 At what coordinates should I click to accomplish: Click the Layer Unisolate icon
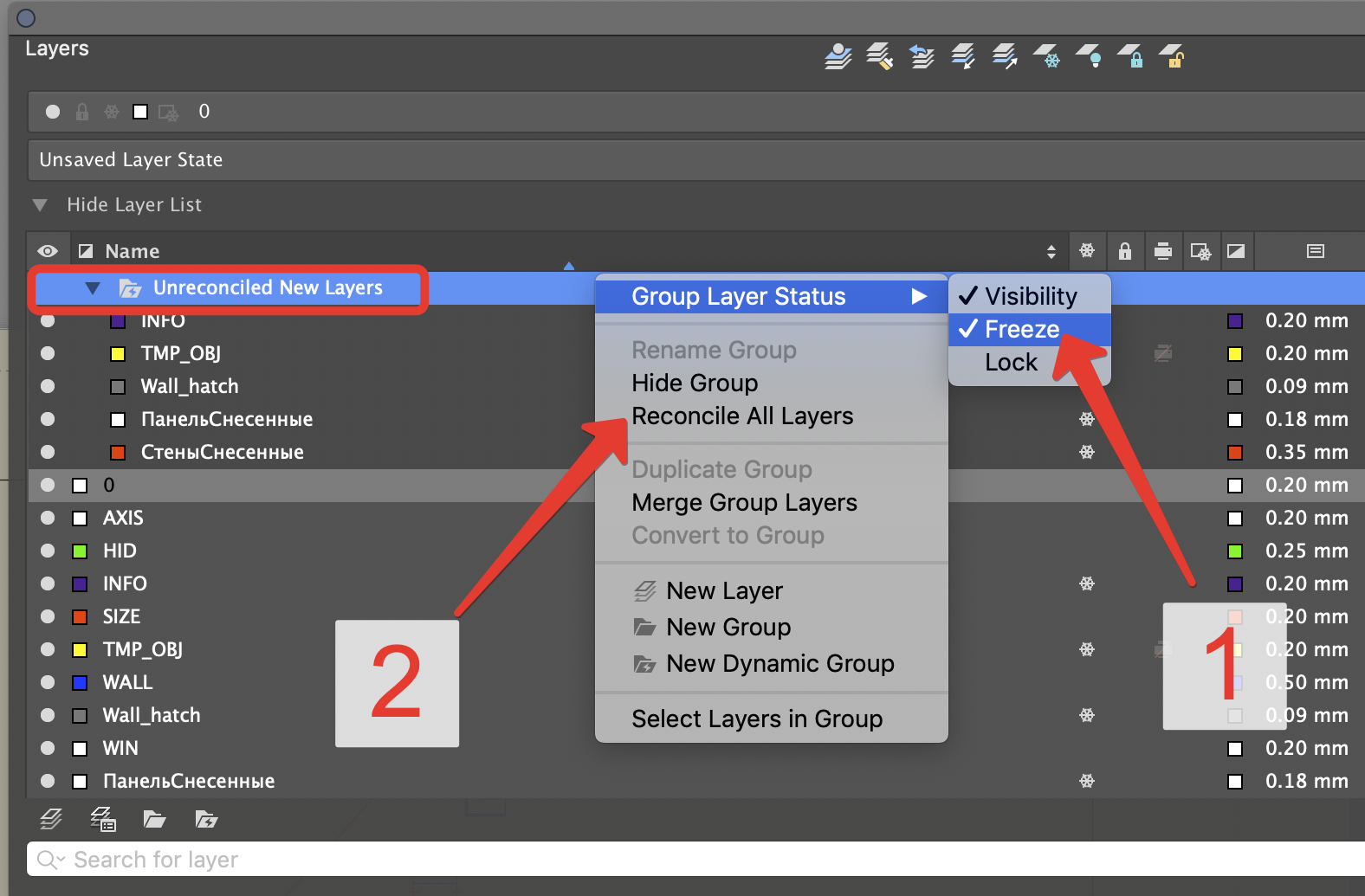[1005, 57]
